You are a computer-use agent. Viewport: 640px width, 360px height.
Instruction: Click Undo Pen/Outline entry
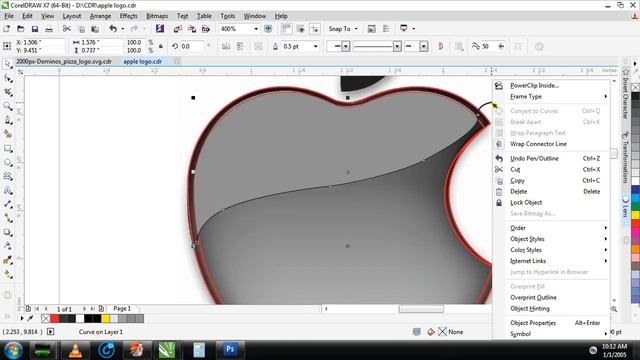point(534,158)
